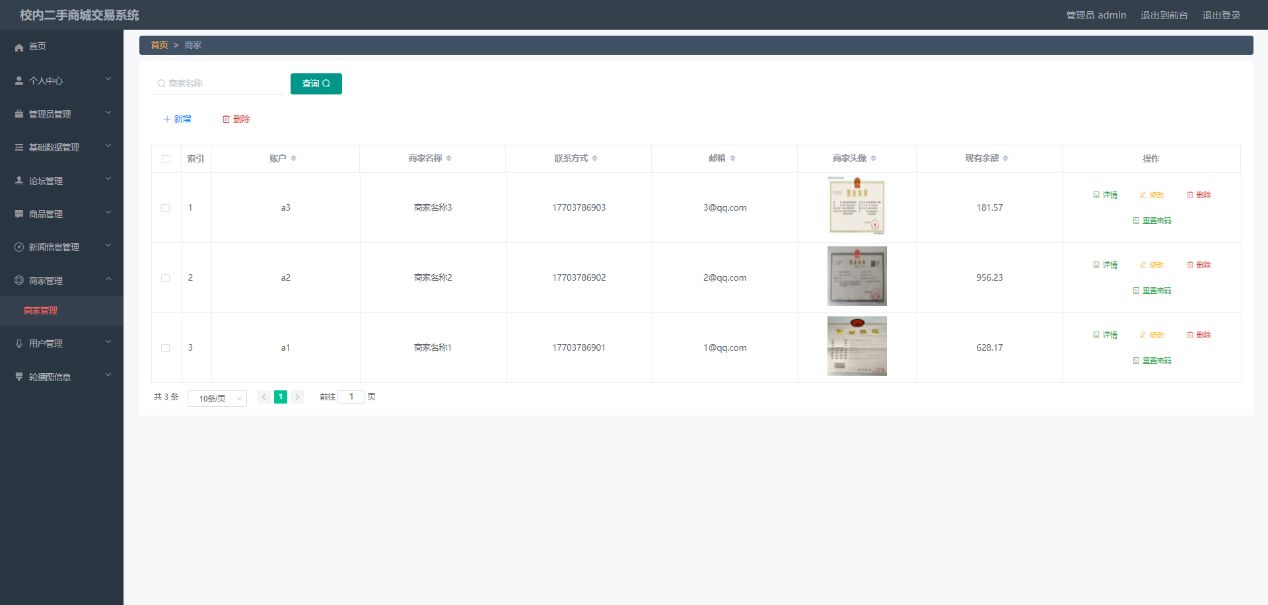This screenshot has height=605, width=1268.
Task: Click the 校内二手商城交易系统 title
Action: 80,15
